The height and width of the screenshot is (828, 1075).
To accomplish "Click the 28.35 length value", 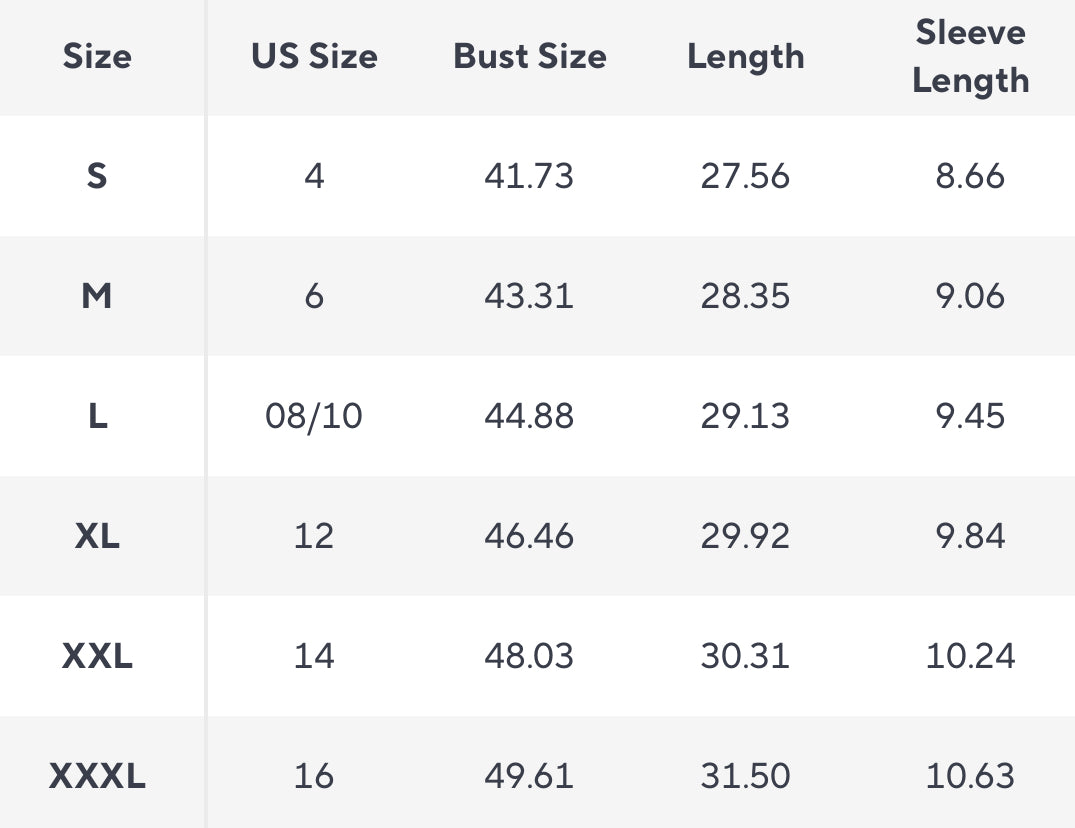I will point(745,297).
